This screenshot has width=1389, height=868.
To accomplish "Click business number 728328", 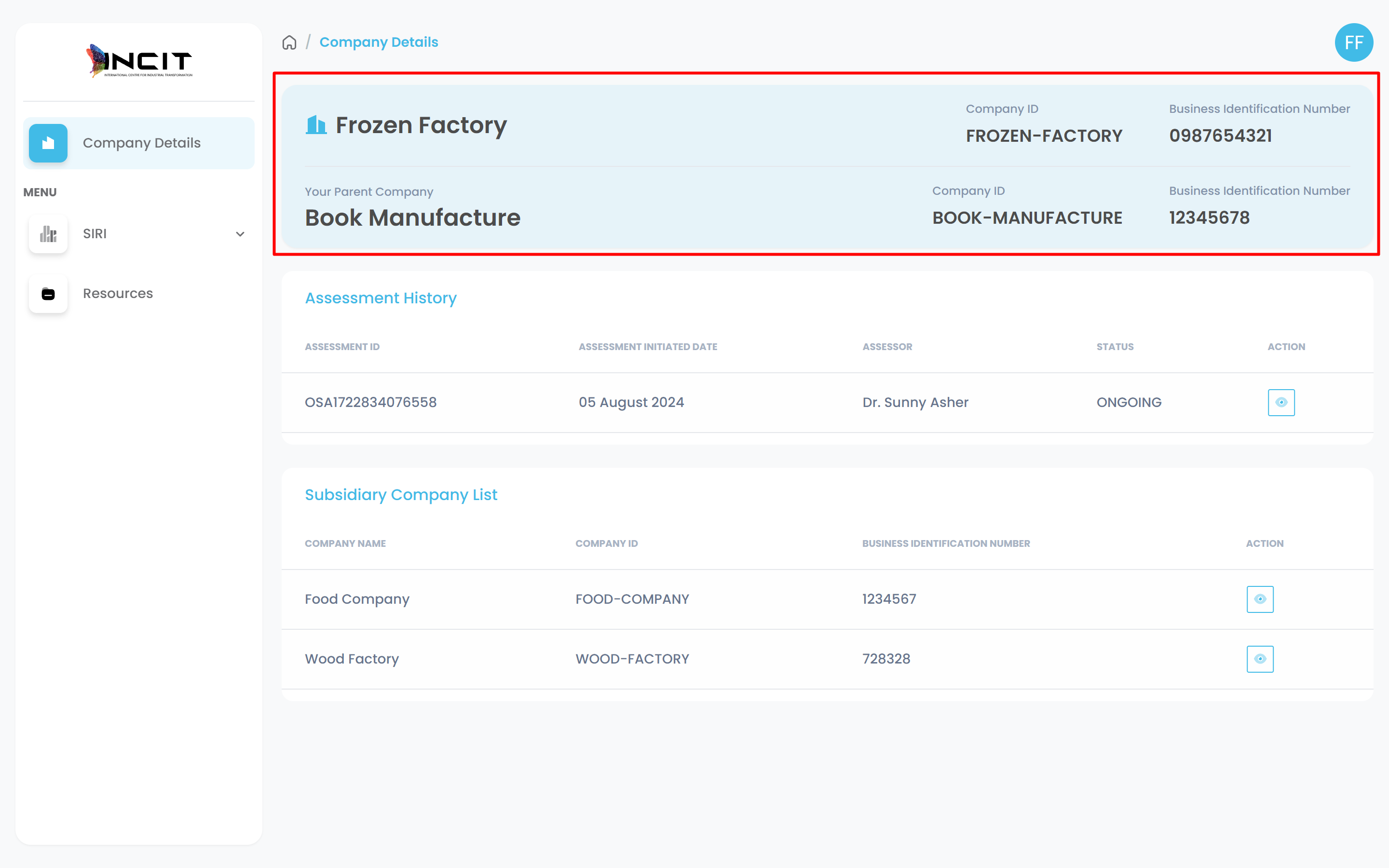I will 886,659.
